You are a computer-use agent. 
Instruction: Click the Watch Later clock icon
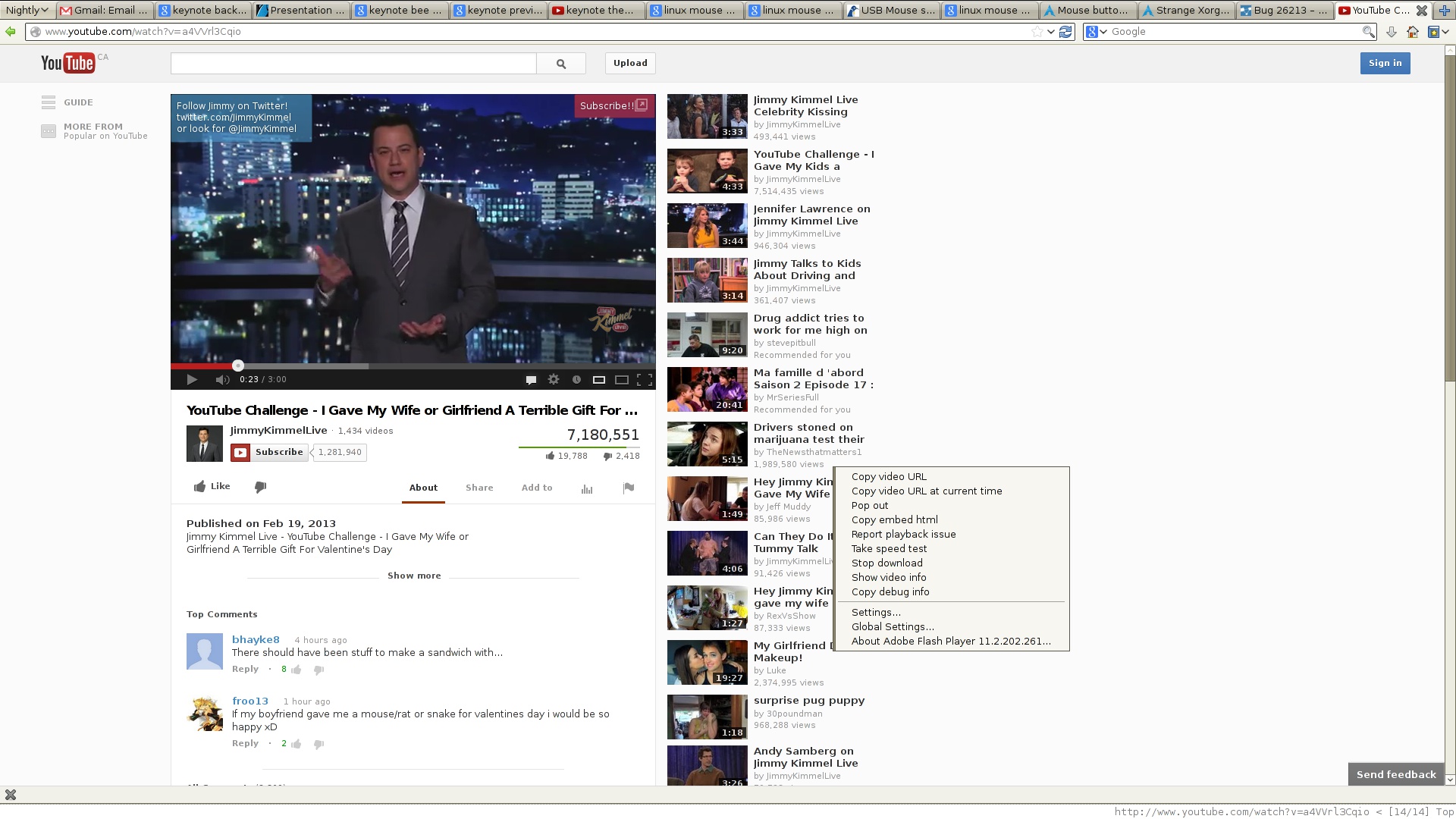576,380
